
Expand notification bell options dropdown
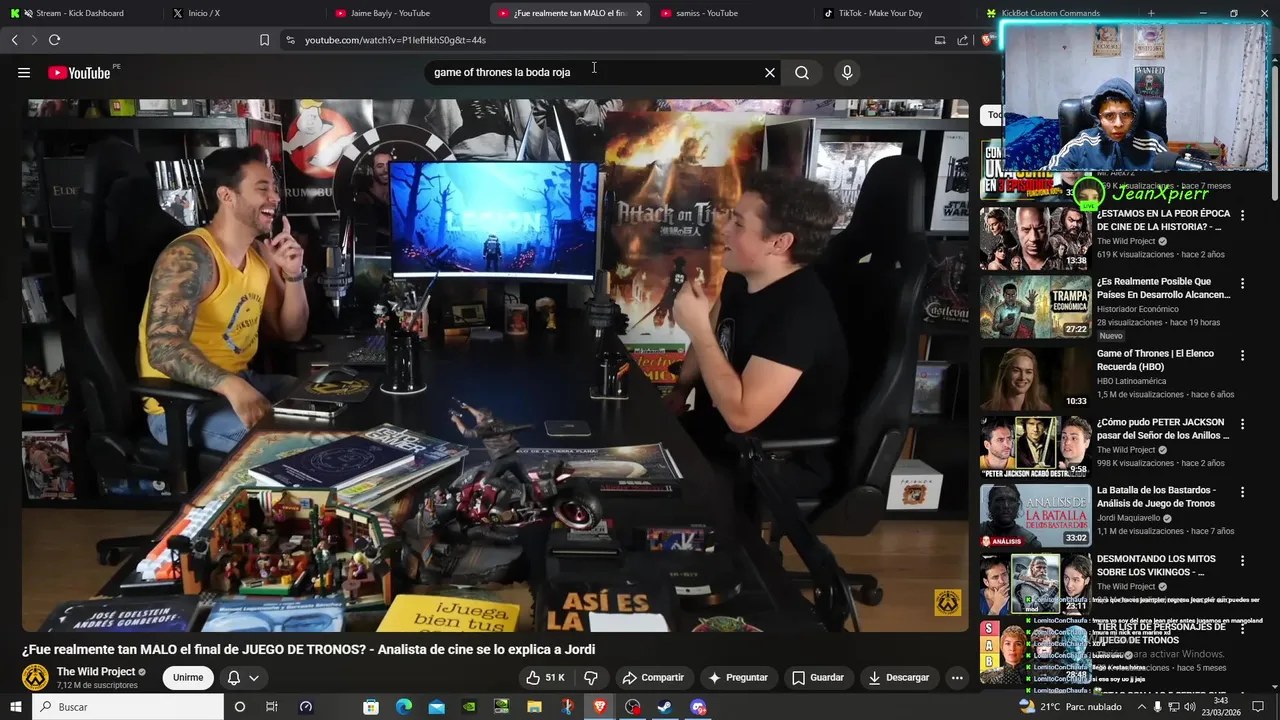[254, 678]
